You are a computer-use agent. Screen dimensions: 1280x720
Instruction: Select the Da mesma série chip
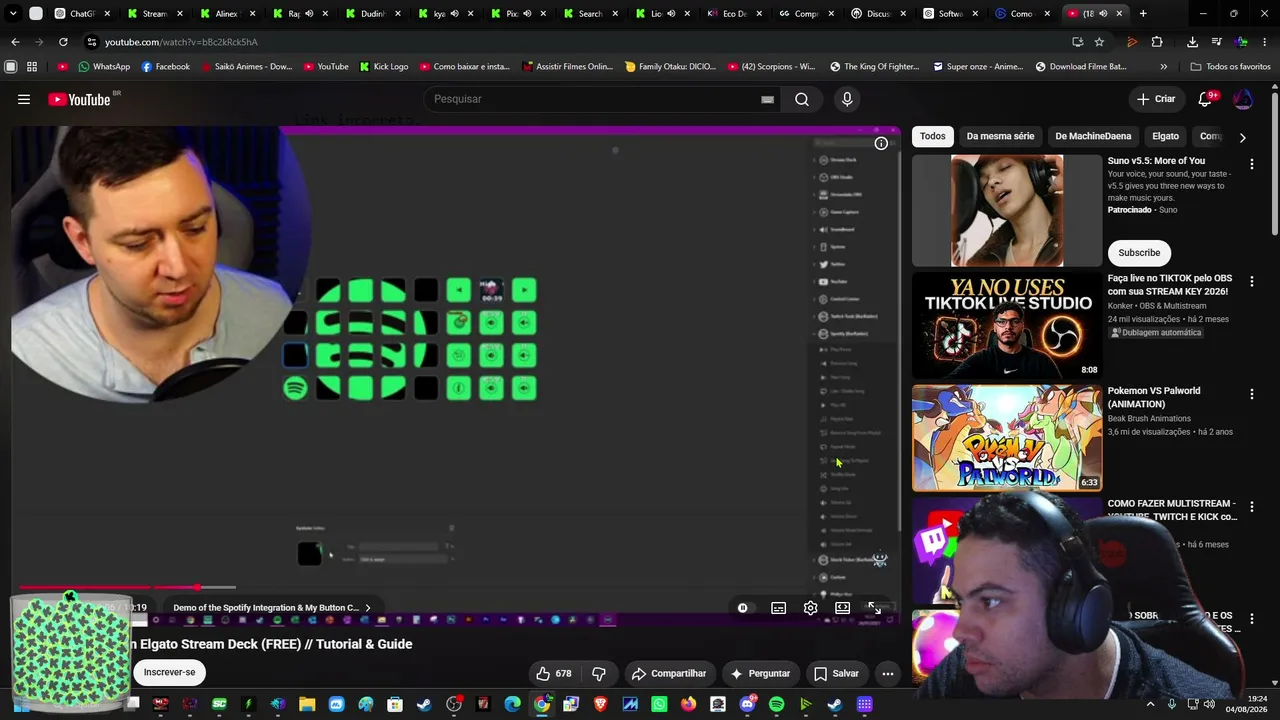[1000, 136]
